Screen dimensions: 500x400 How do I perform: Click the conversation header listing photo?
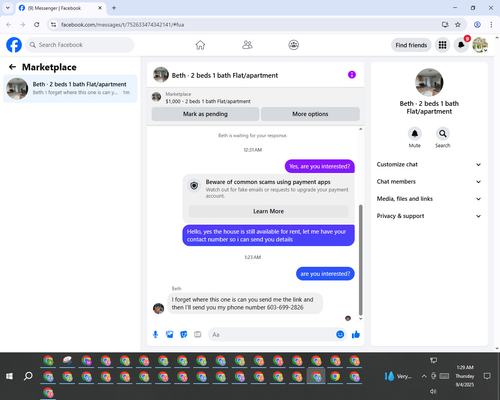pyautogui.click(x=161, y=75)
